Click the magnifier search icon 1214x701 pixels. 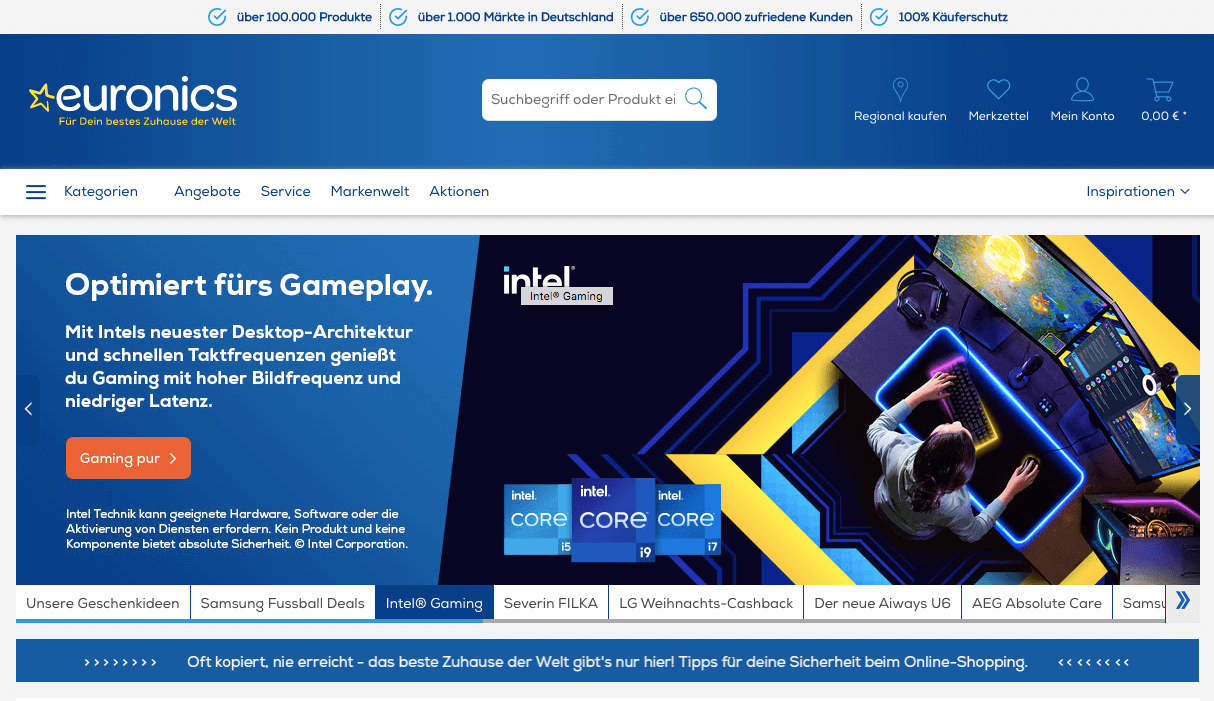(x=696, y=99)
